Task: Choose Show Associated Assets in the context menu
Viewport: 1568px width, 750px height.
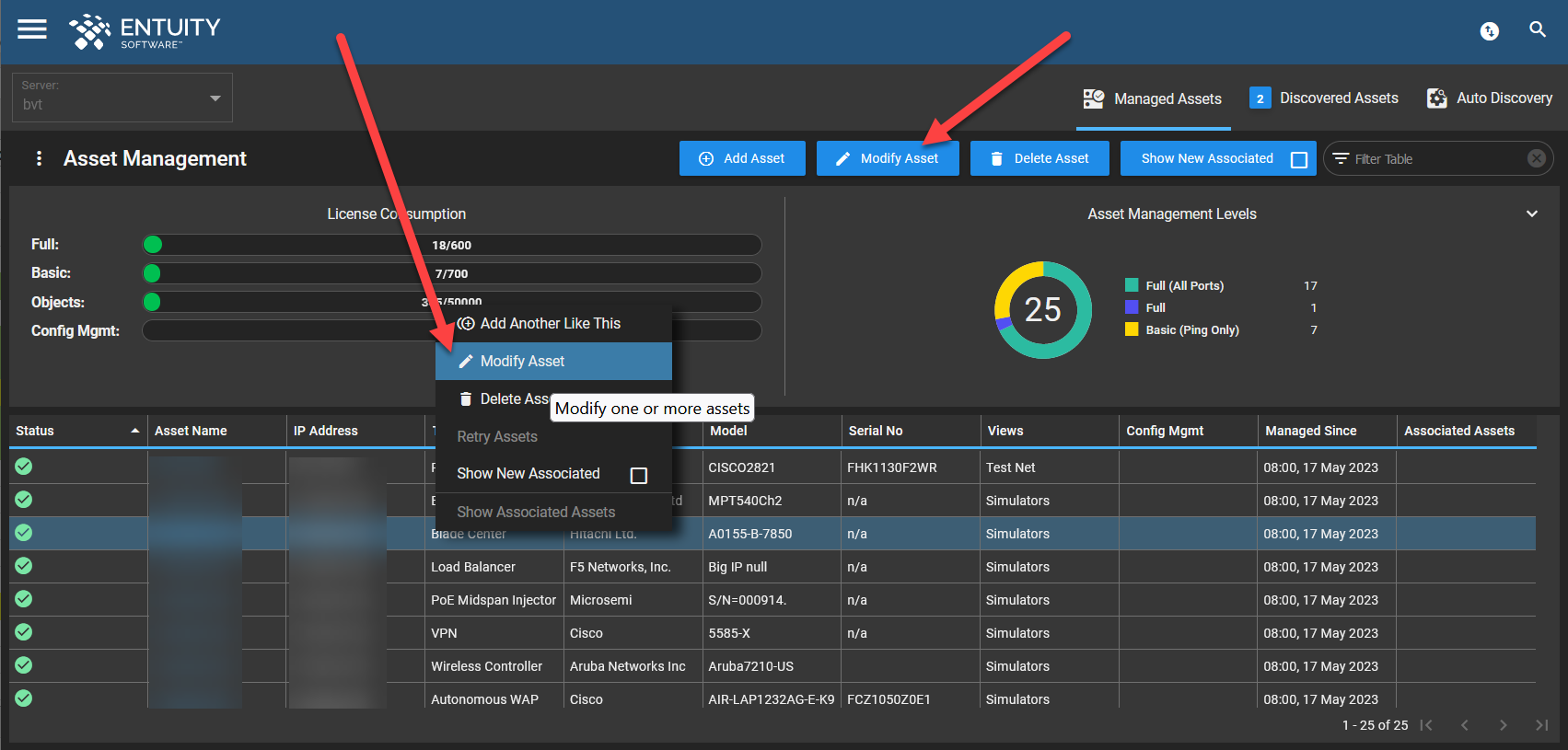Action: [553, 513]
